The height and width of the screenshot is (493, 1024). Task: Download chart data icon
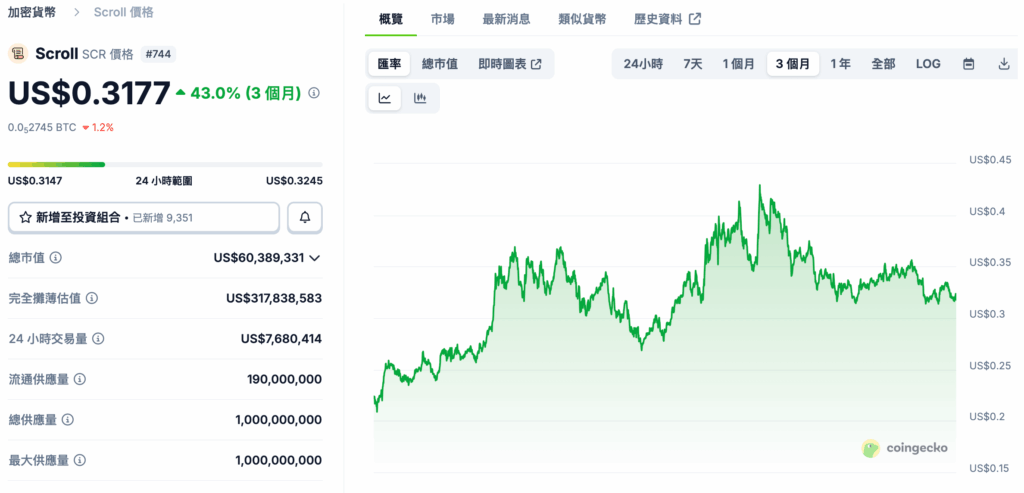pos(1004,64)
